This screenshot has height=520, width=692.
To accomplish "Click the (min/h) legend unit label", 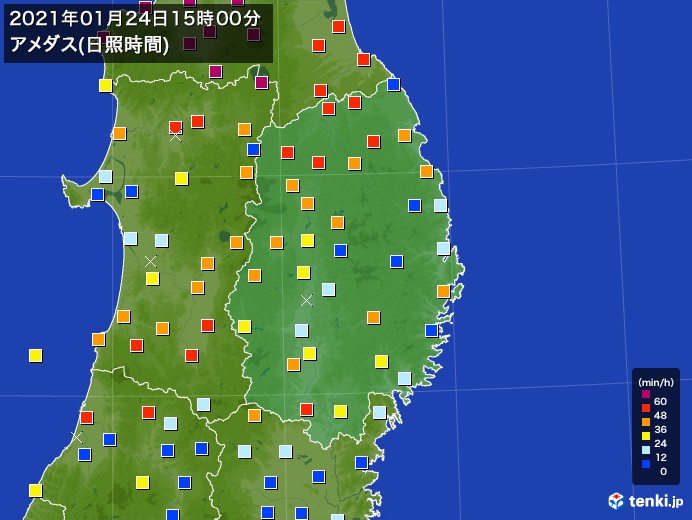I will tap(656, 382).
